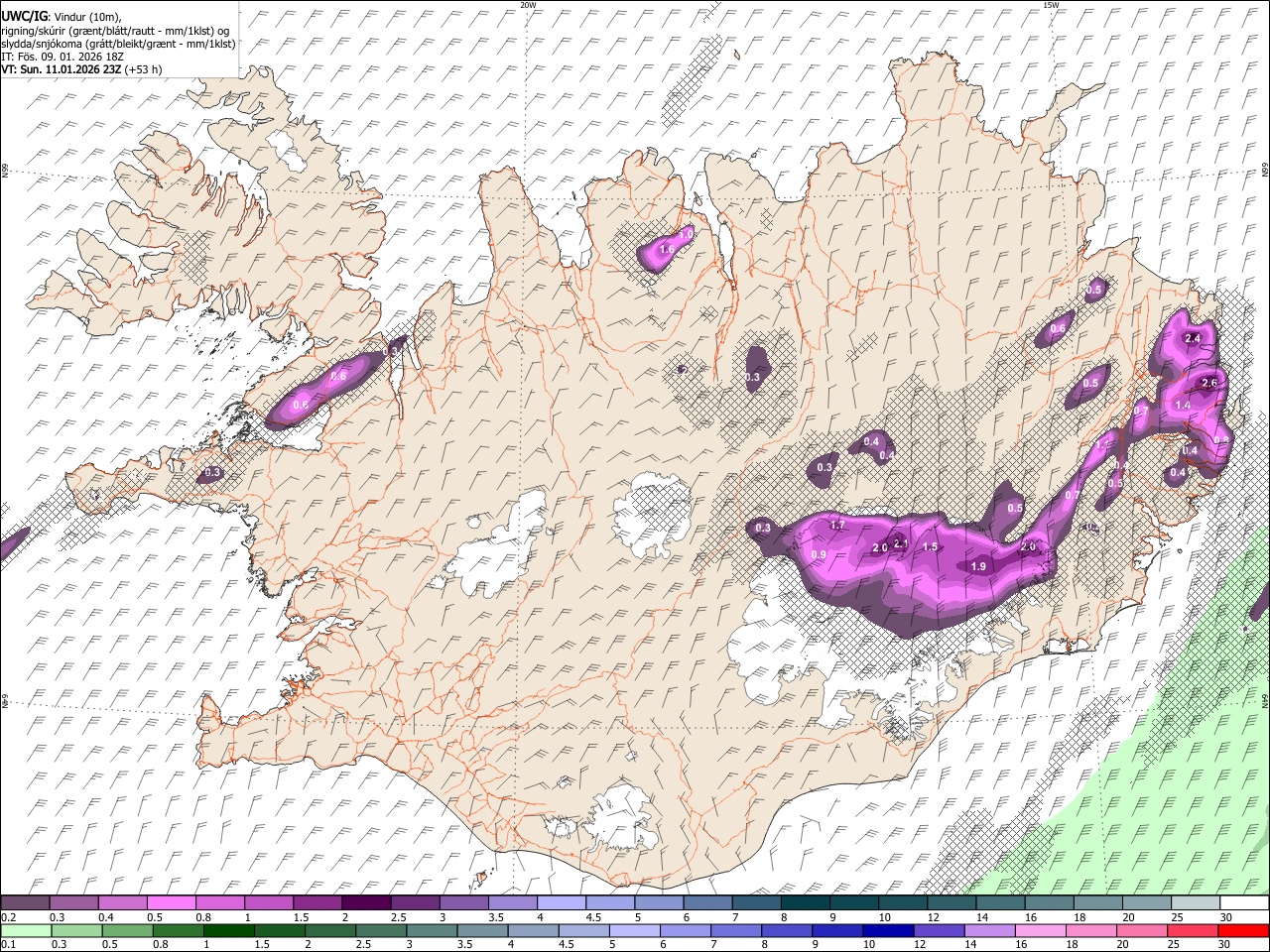Choose the light pink swatch labeled 16 in lower legend
Image resolution: width=1270 pixels, height=952 pixels.
1039,931
